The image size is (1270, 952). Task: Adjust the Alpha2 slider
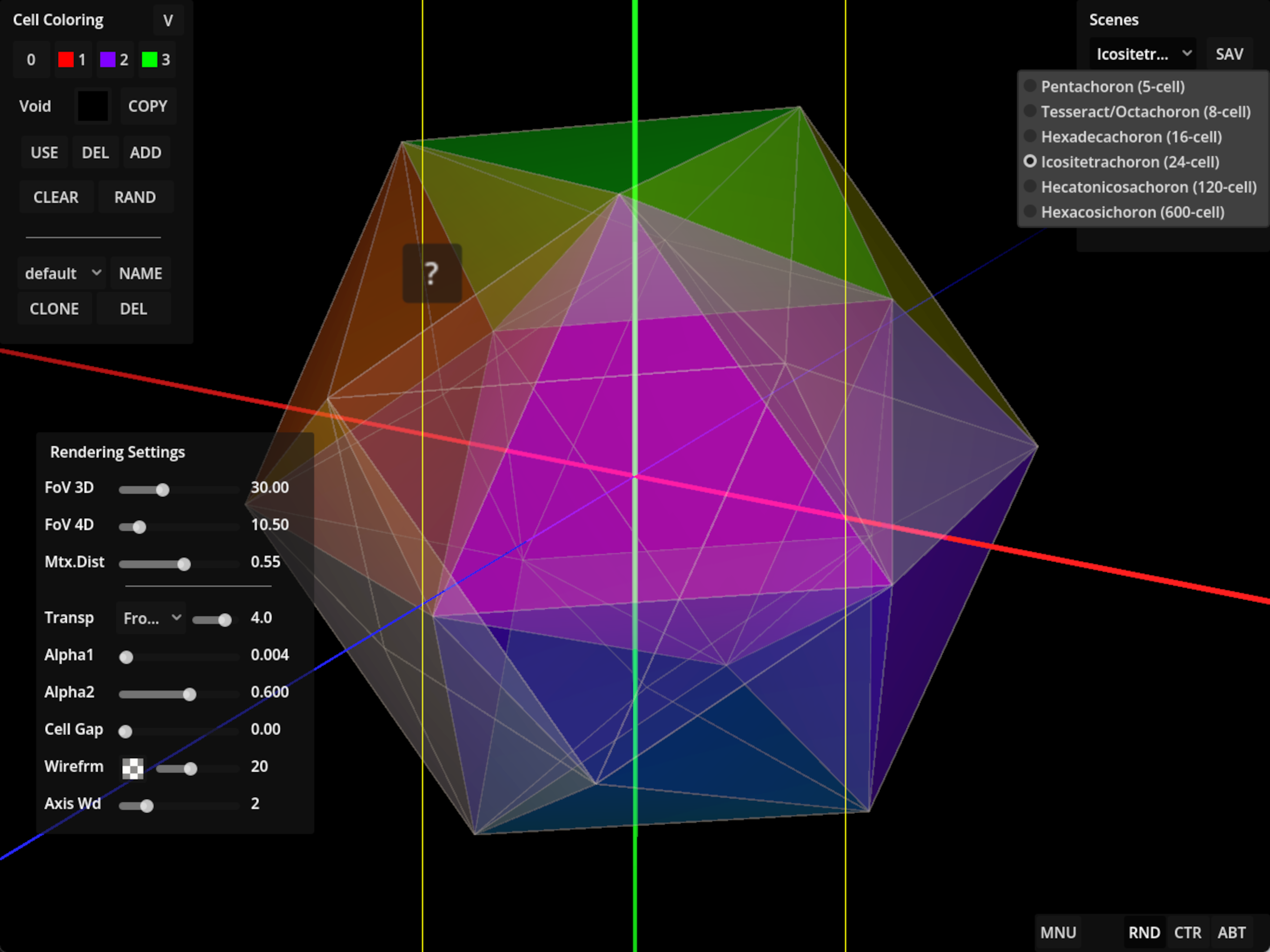point(179,695)
